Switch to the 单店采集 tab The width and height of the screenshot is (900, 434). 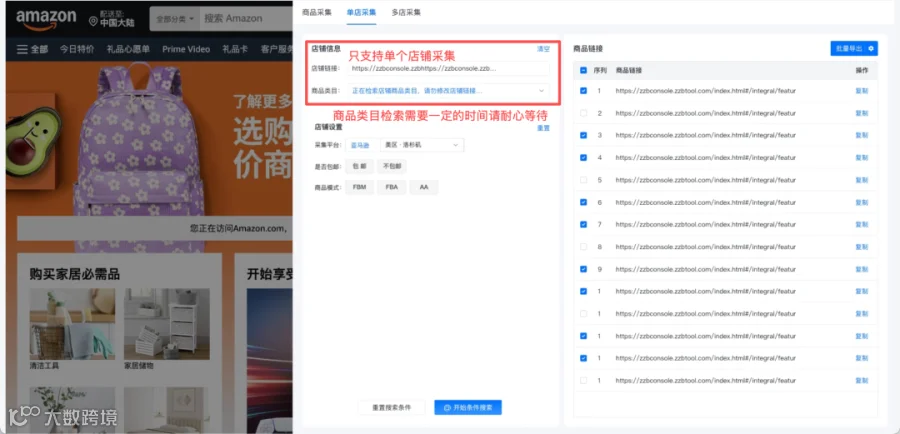[x=362, y=12]
